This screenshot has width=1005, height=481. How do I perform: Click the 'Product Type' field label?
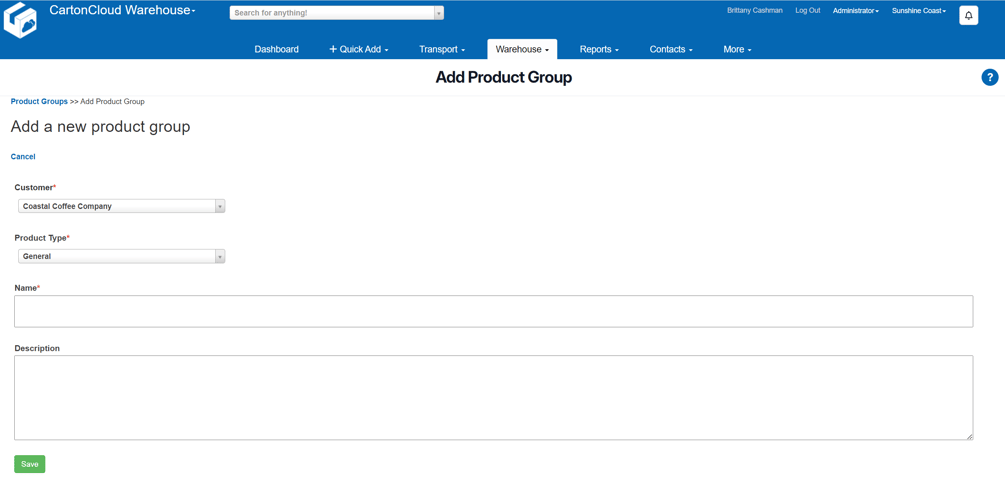pyautogui.click(x=40, y=238)
